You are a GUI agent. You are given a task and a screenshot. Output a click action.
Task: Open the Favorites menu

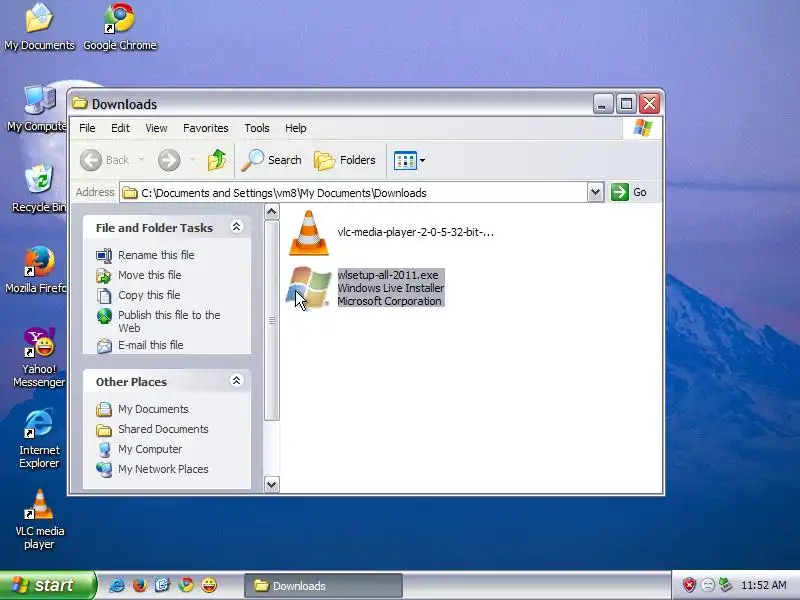206,128
